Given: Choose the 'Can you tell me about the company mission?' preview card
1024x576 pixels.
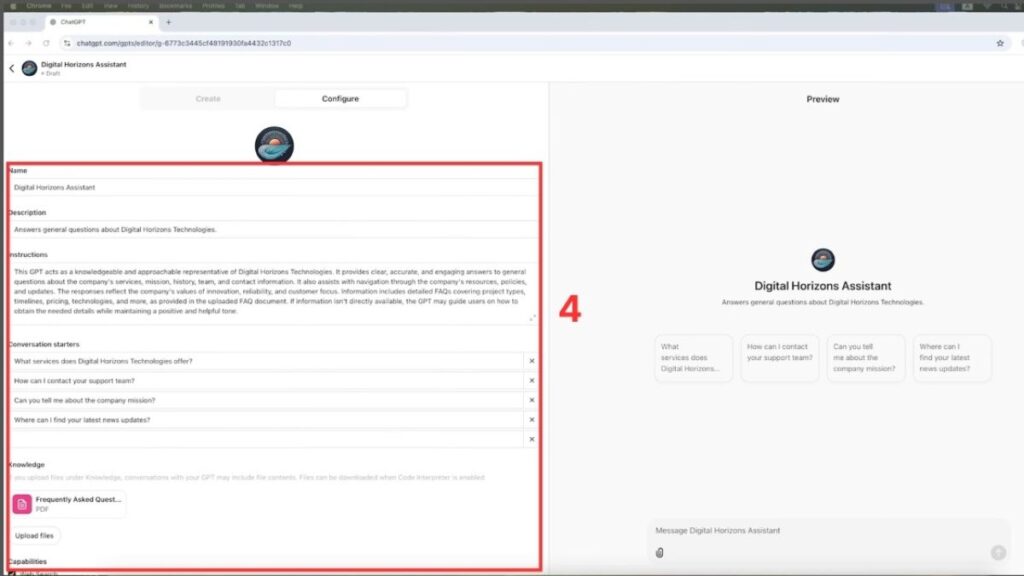Looking at the screenshot, I should (x=865, y=358).
